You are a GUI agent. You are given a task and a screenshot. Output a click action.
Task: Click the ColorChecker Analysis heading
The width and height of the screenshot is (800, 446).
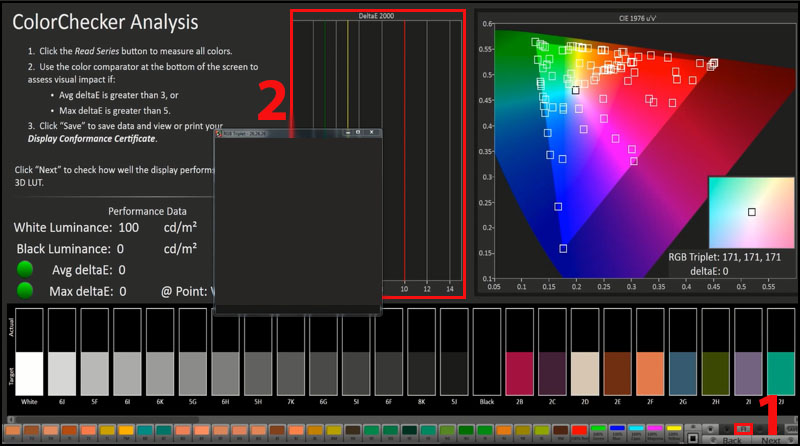(x=105, y=22)
